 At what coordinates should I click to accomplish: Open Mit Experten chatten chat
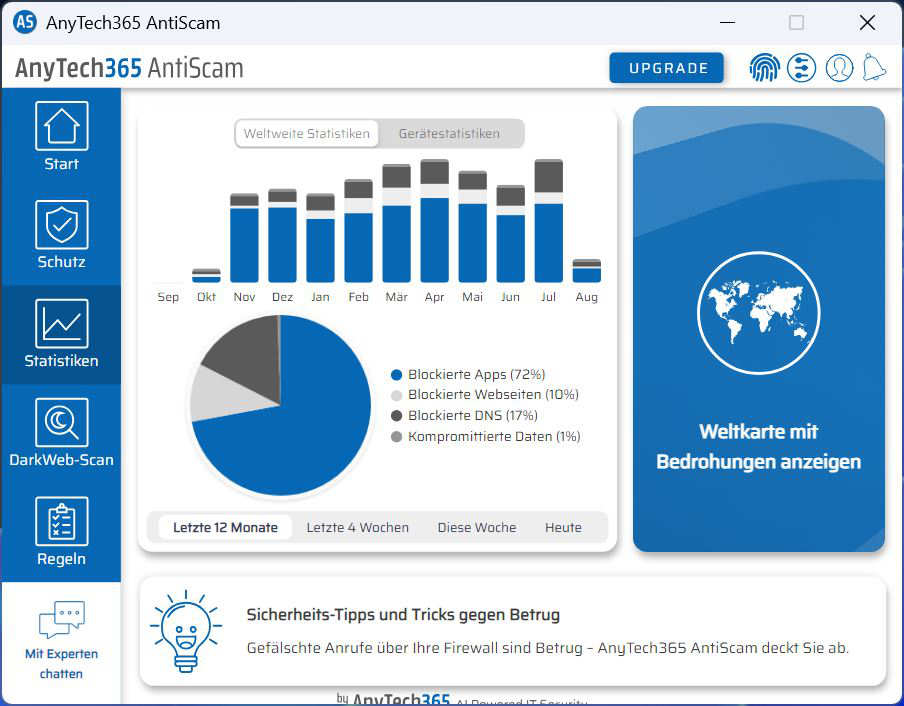(x=61, y=640)
